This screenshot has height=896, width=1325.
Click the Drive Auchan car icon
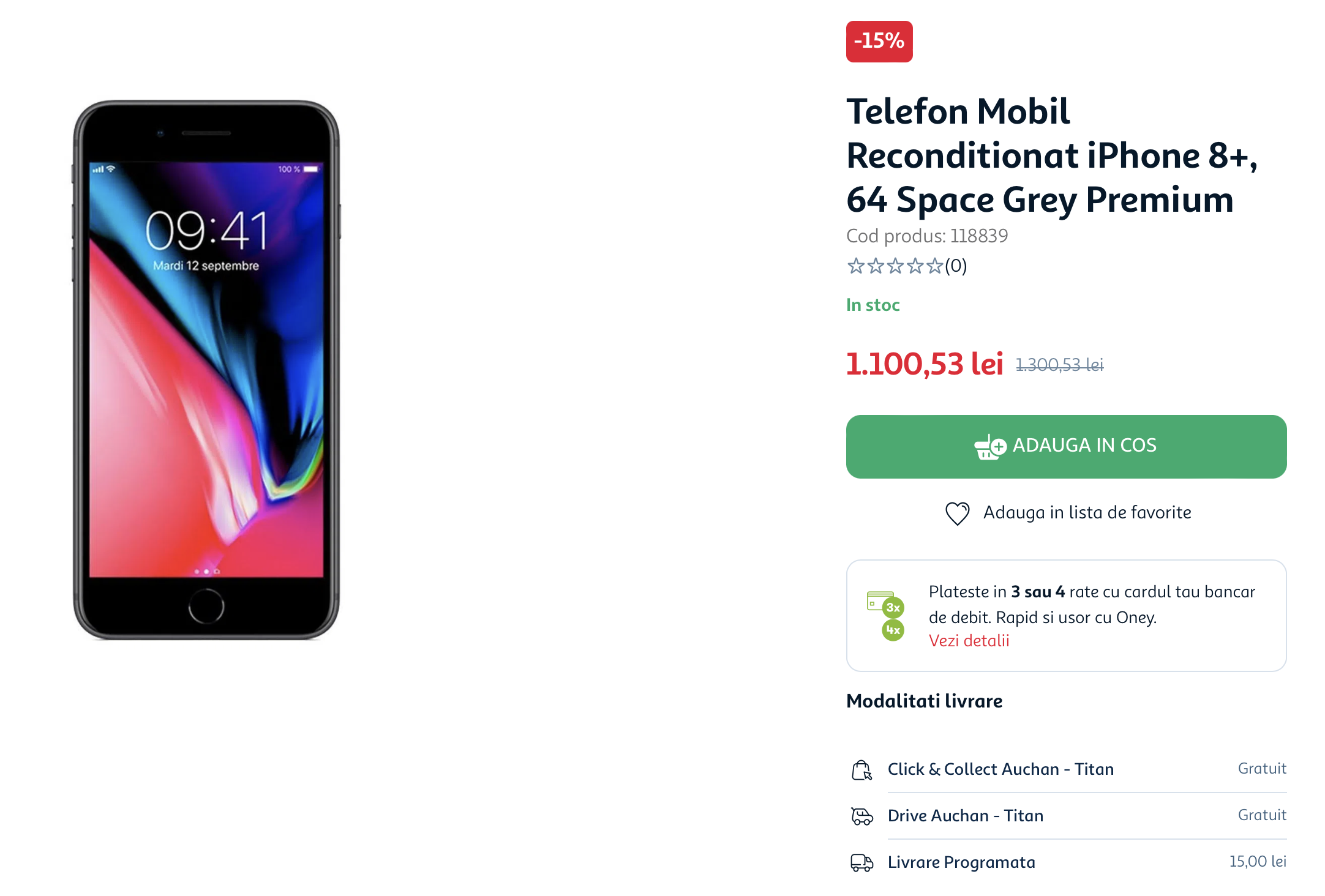coord(862,816)
